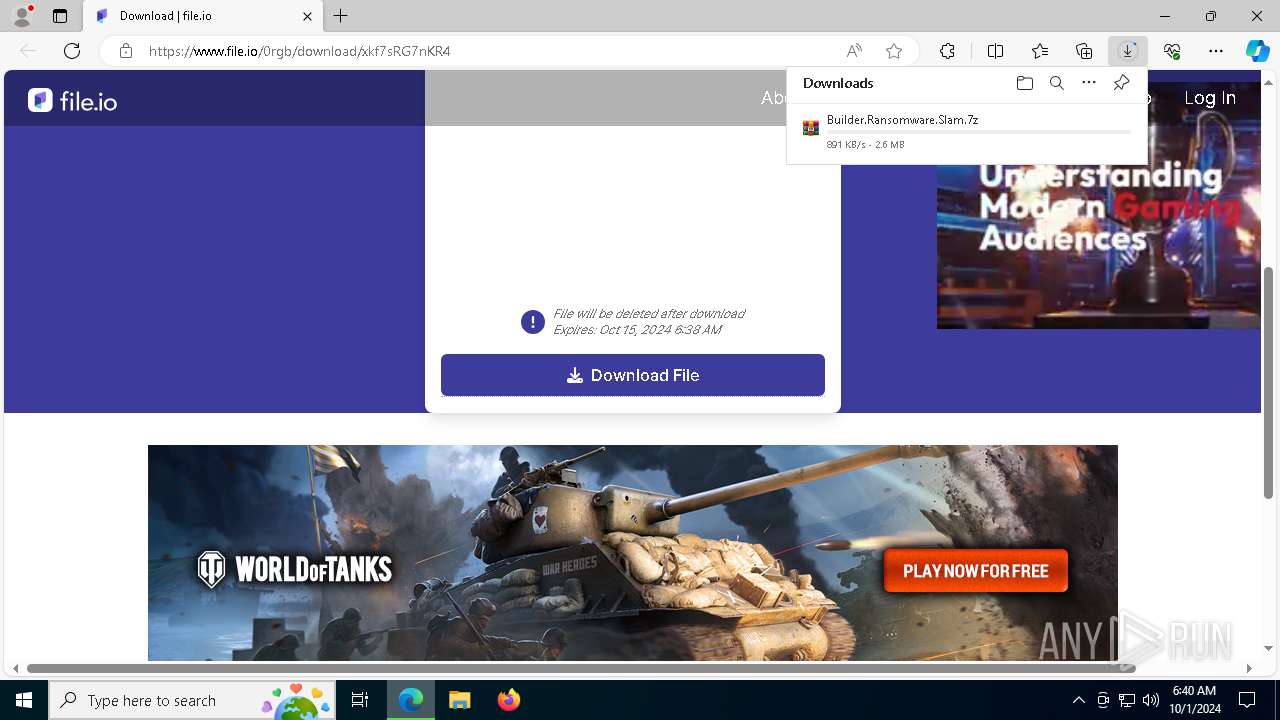
Task: Open the Favorites list
Action: point(1040,51)
